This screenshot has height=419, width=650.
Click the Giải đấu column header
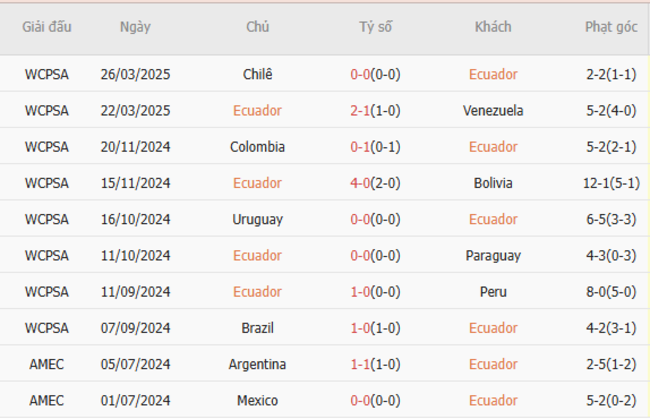(47, 27)
